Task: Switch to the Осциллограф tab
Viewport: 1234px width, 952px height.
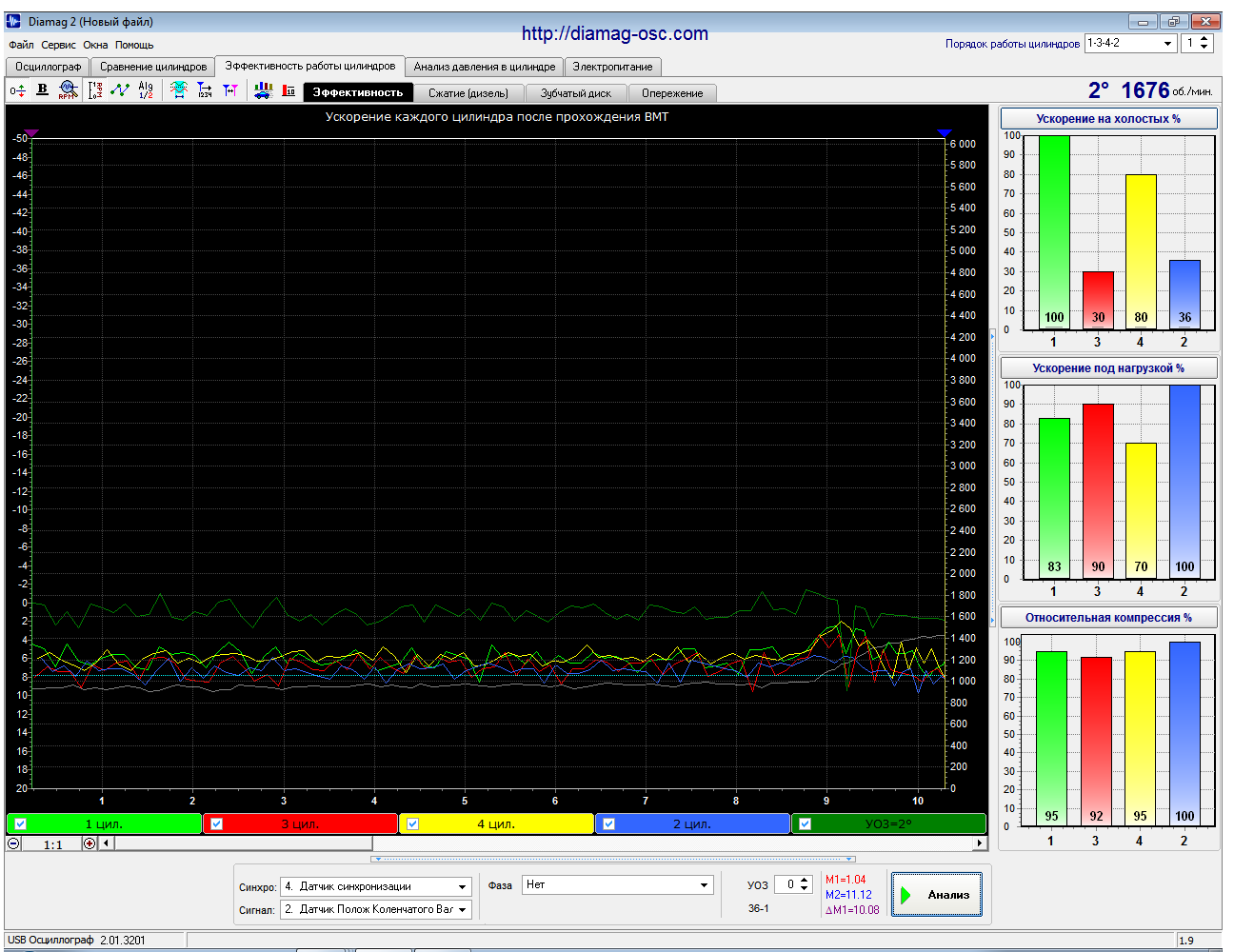Action: point(48,67)
